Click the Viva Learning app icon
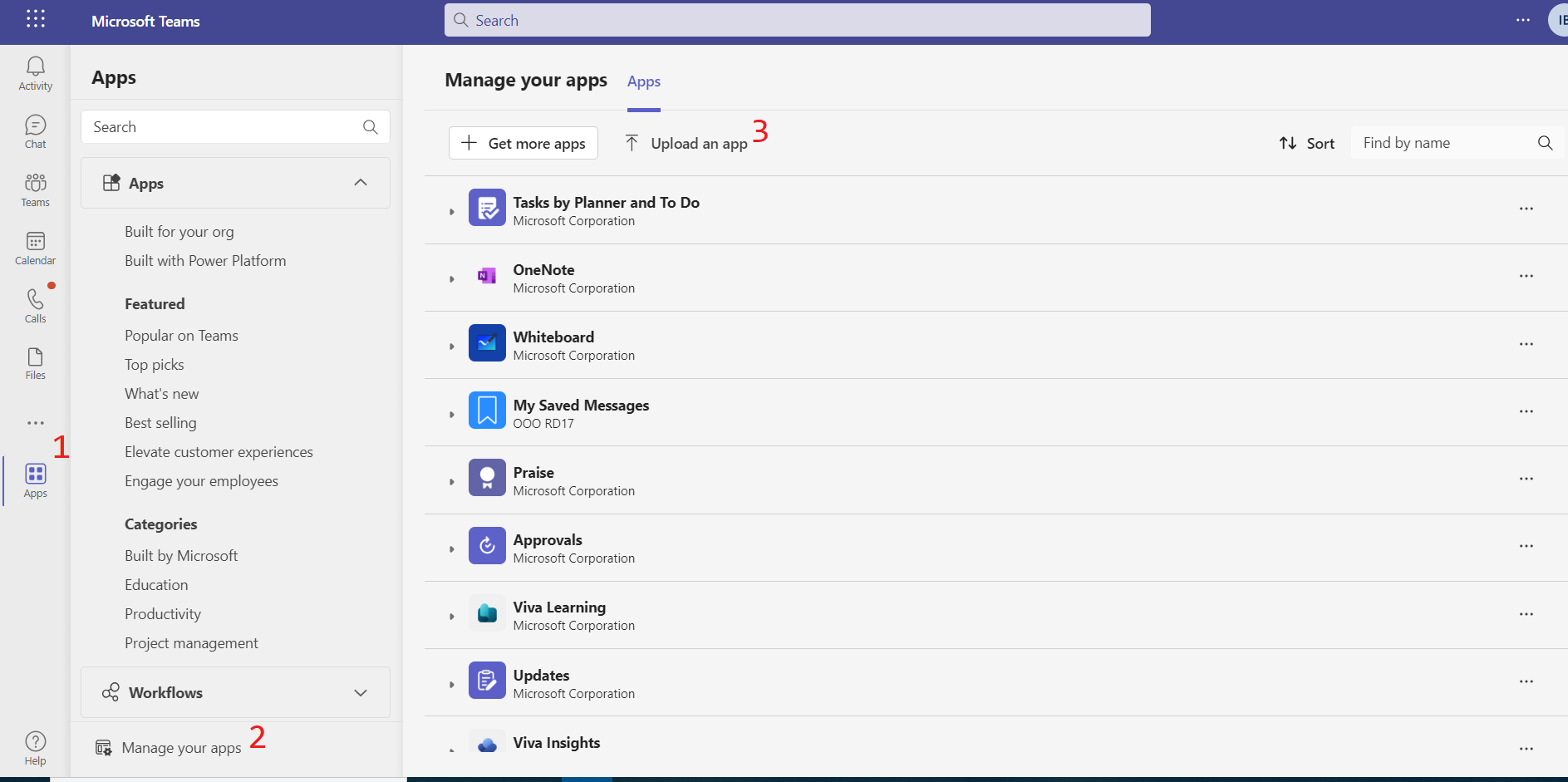1568x782 pixels. [487, 613]
